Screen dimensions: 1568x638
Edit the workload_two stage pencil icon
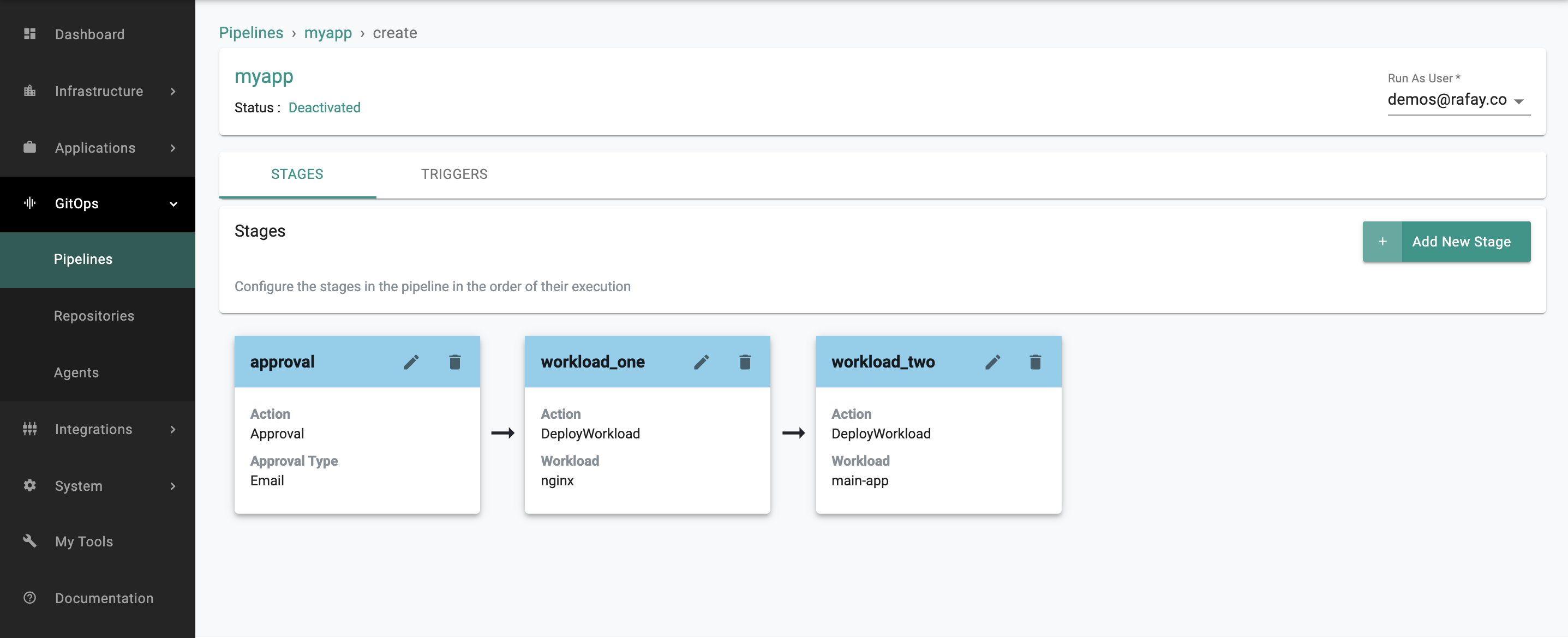[x=992, y=362]
